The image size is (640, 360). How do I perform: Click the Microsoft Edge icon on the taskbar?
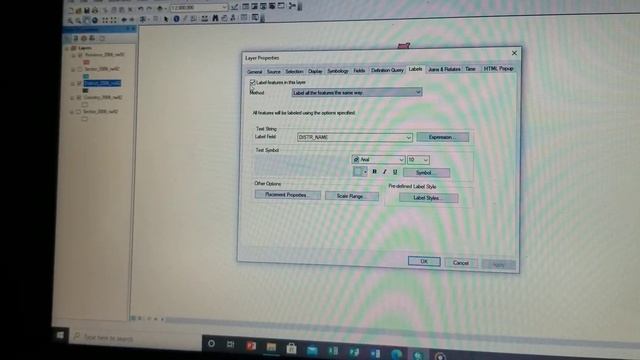point(396,354)
